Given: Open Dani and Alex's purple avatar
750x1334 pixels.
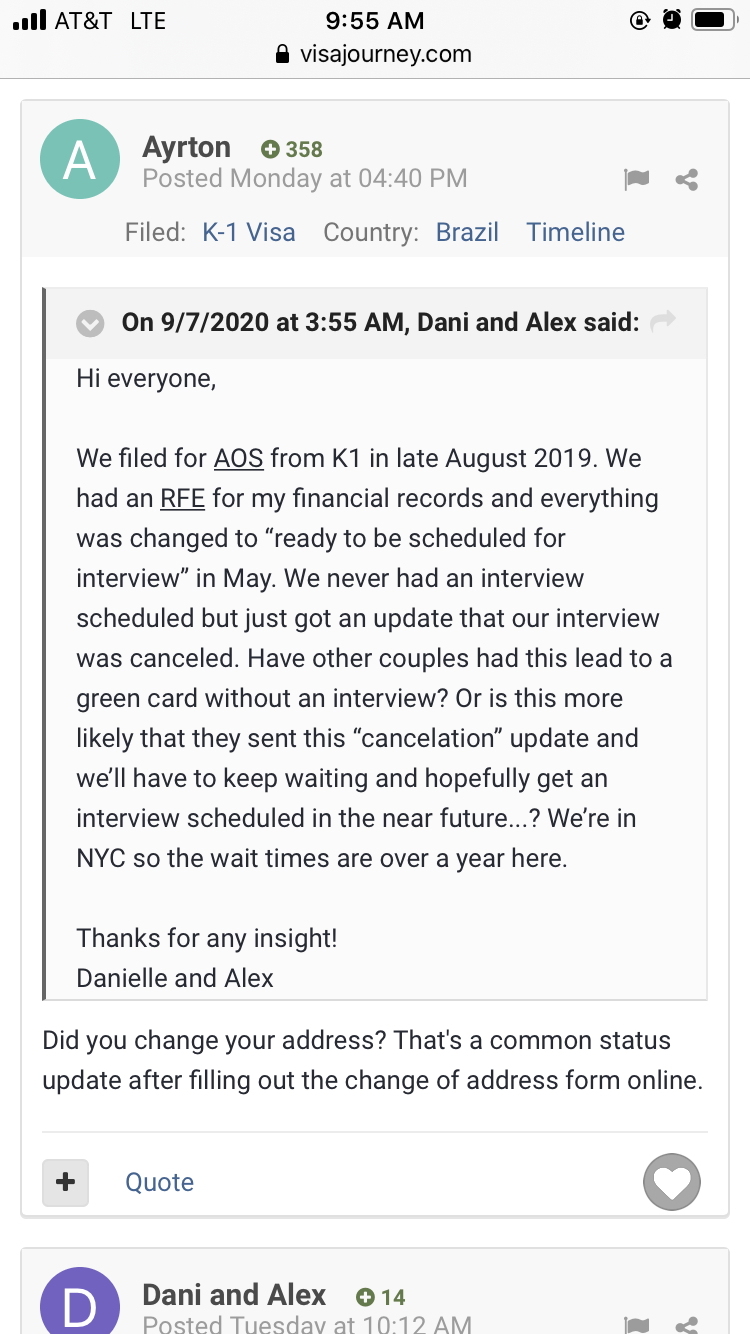Looking at the screenshot, I should pos(79,1301).
